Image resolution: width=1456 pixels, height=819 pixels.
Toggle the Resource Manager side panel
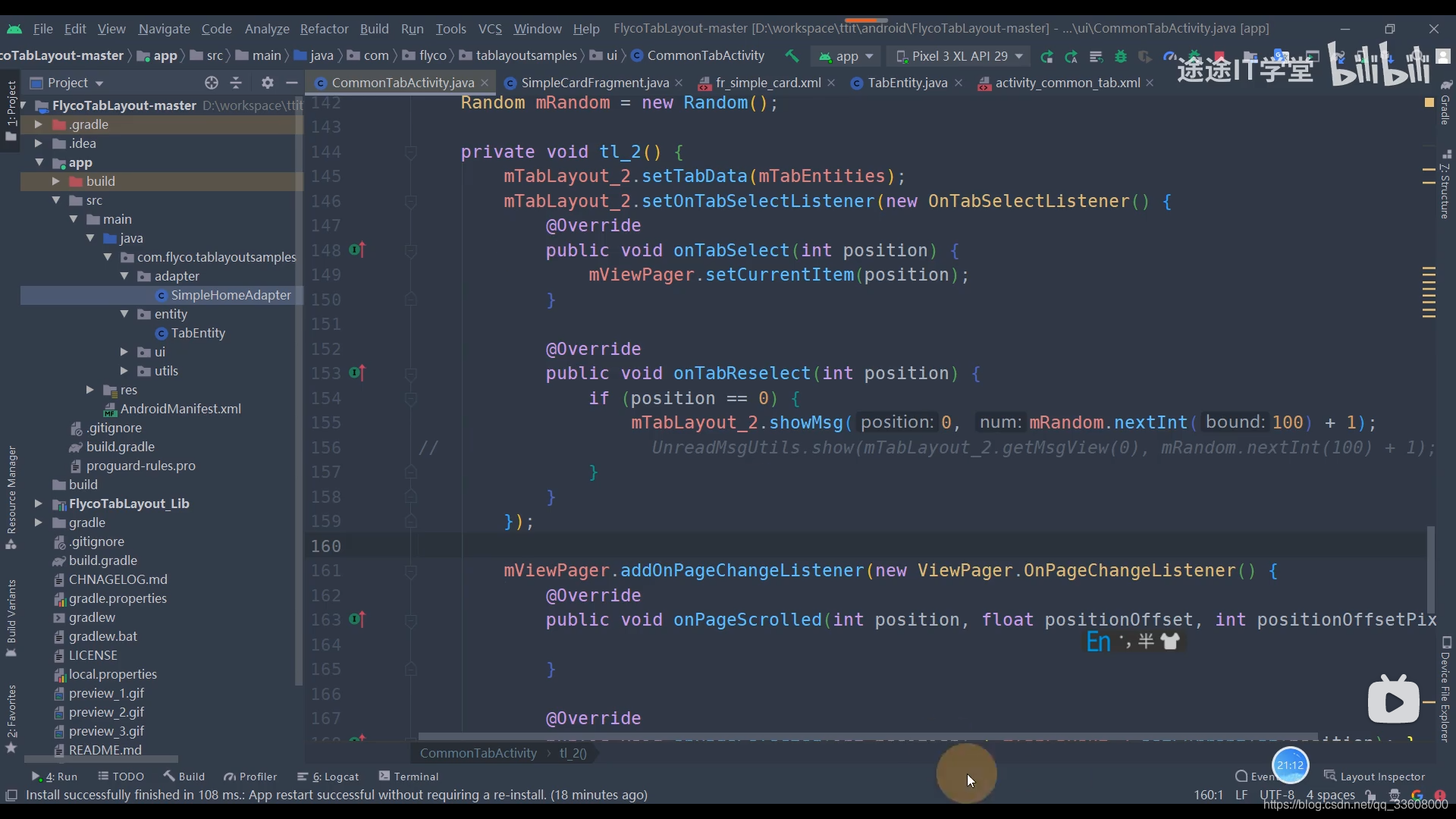click(11, 497)
